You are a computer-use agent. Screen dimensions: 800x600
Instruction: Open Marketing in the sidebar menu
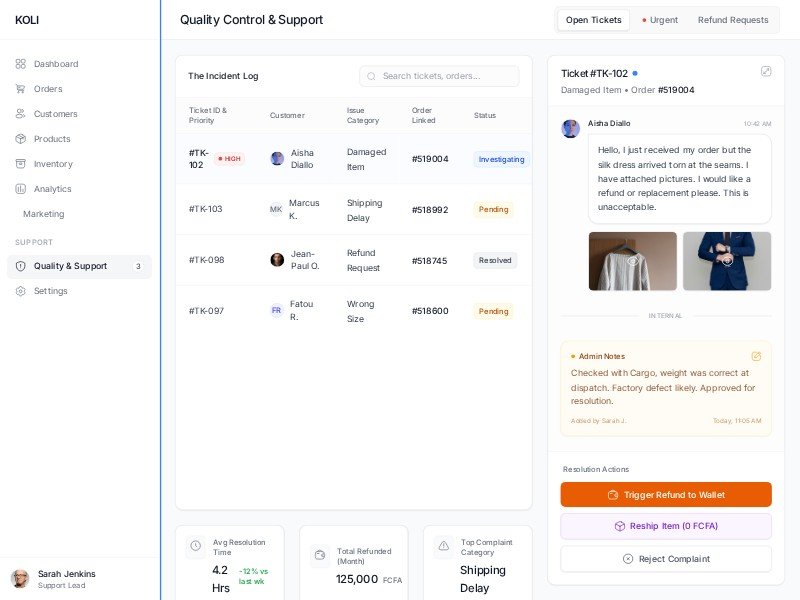(x=44, y=214)
